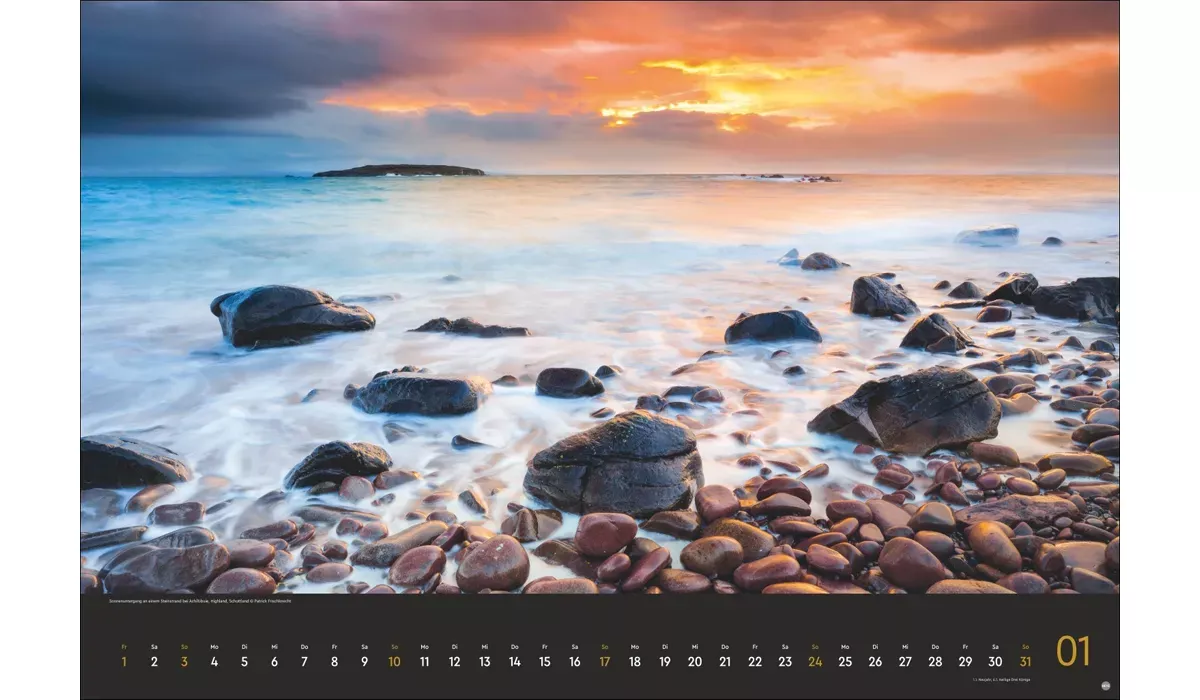
Task: Select Sunday day 3
Action: 184,656
